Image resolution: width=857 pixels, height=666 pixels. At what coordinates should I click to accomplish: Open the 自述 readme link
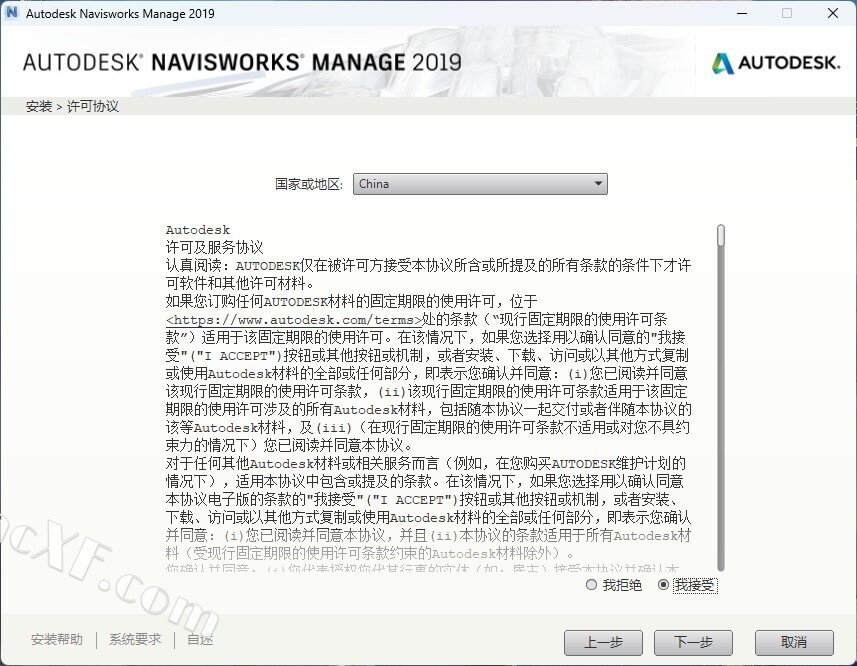point(200,640)
